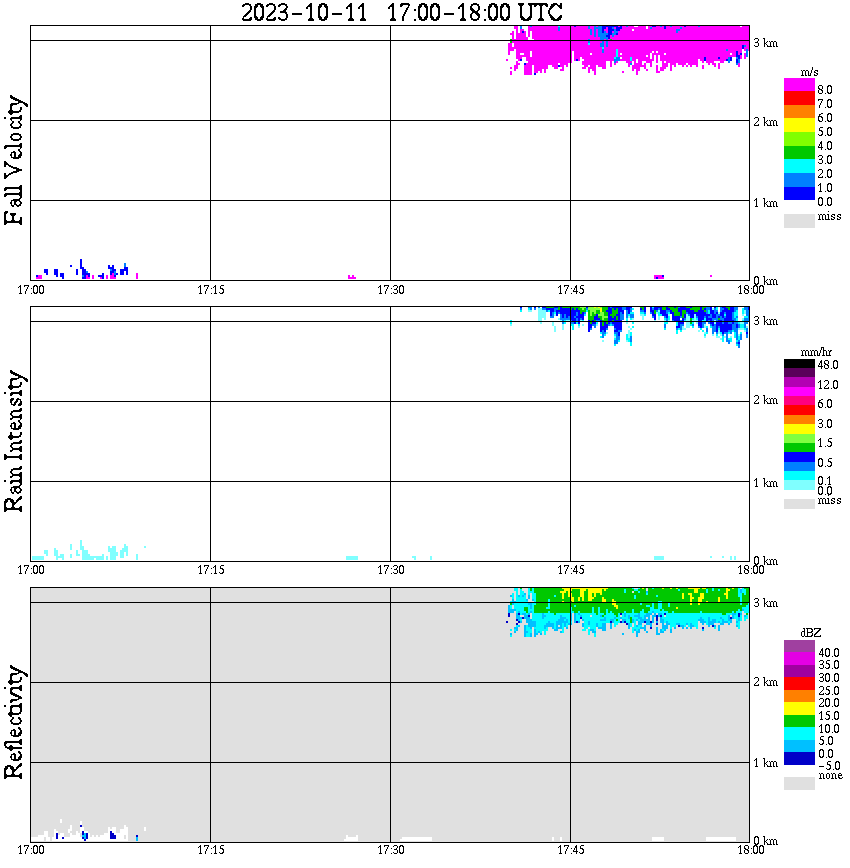Click the red 7.0 swatch in the m/s legend

point(799,99)
